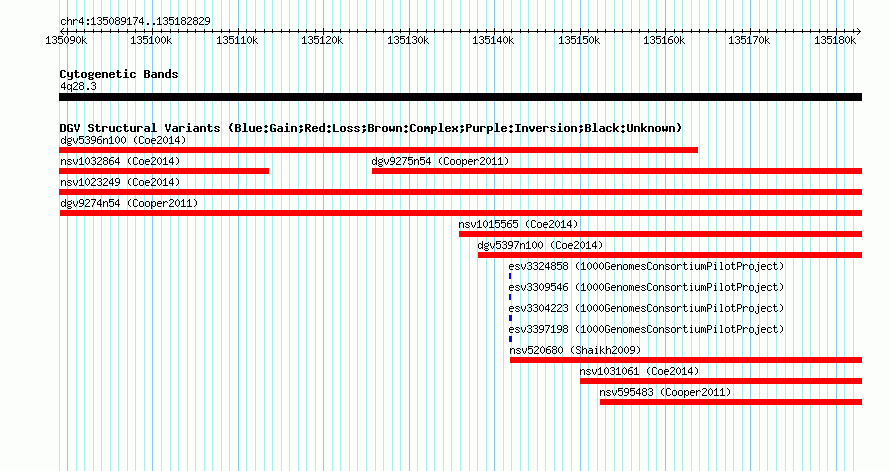Open the esv3397198 (1000GenomesConsortiumPilotProject) label
This screenshot has width=890, height=471.
pyautogui.click(x=646, y=329)
